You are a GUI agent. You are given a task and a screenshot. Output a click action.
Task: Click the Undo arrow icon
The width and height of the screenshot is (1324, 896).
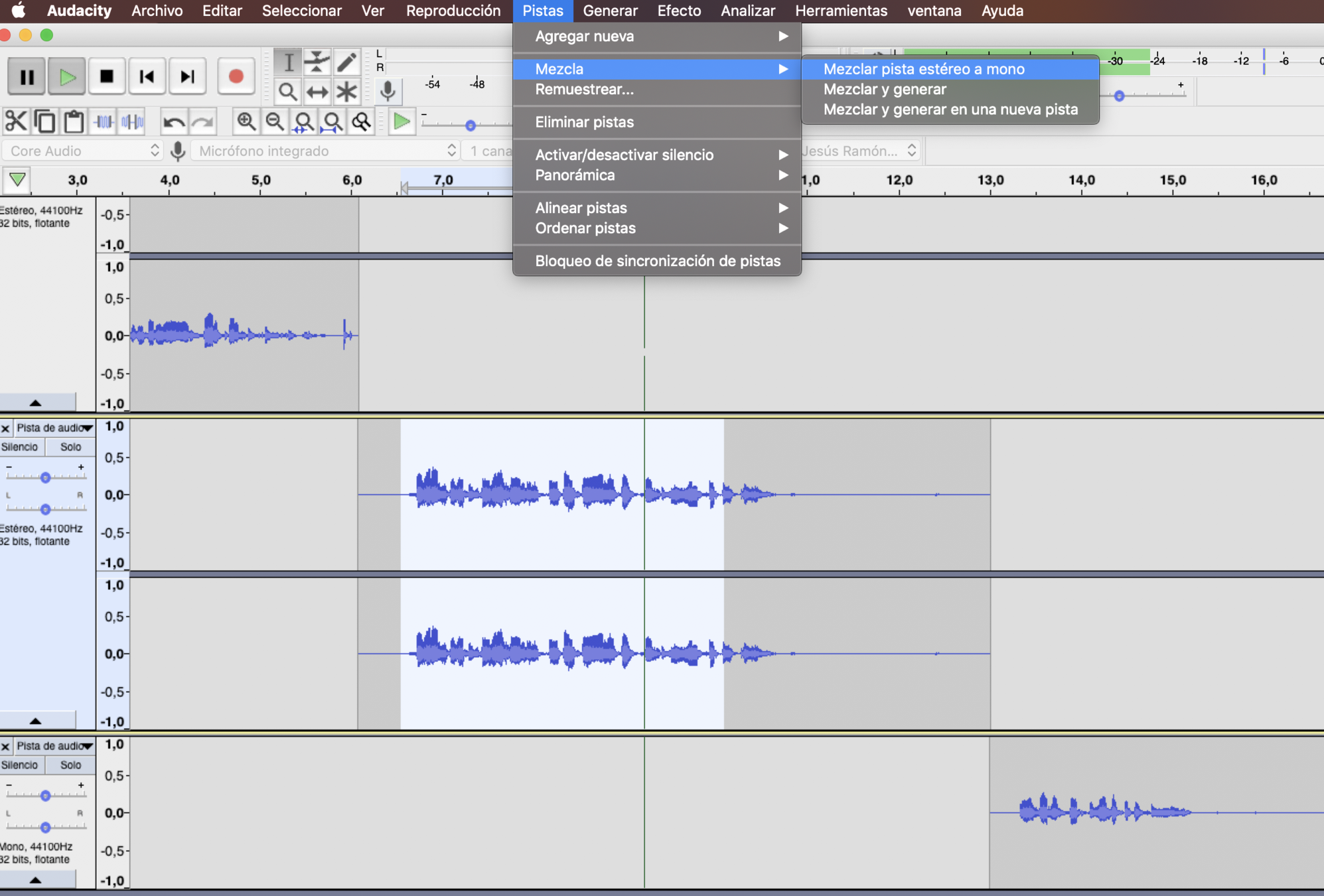click(173, 121)
